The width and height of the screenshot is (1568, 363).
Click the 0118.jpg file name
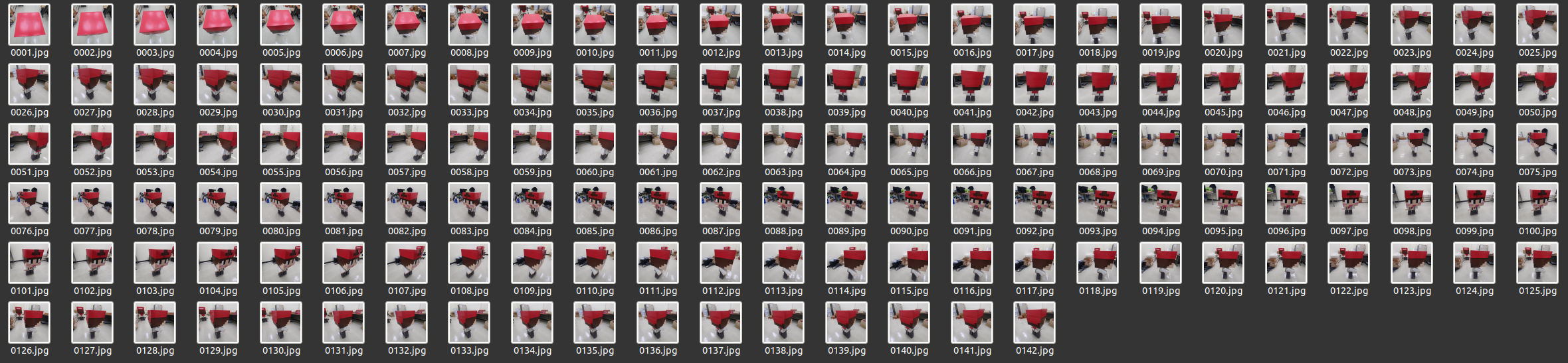point(1098,291)
